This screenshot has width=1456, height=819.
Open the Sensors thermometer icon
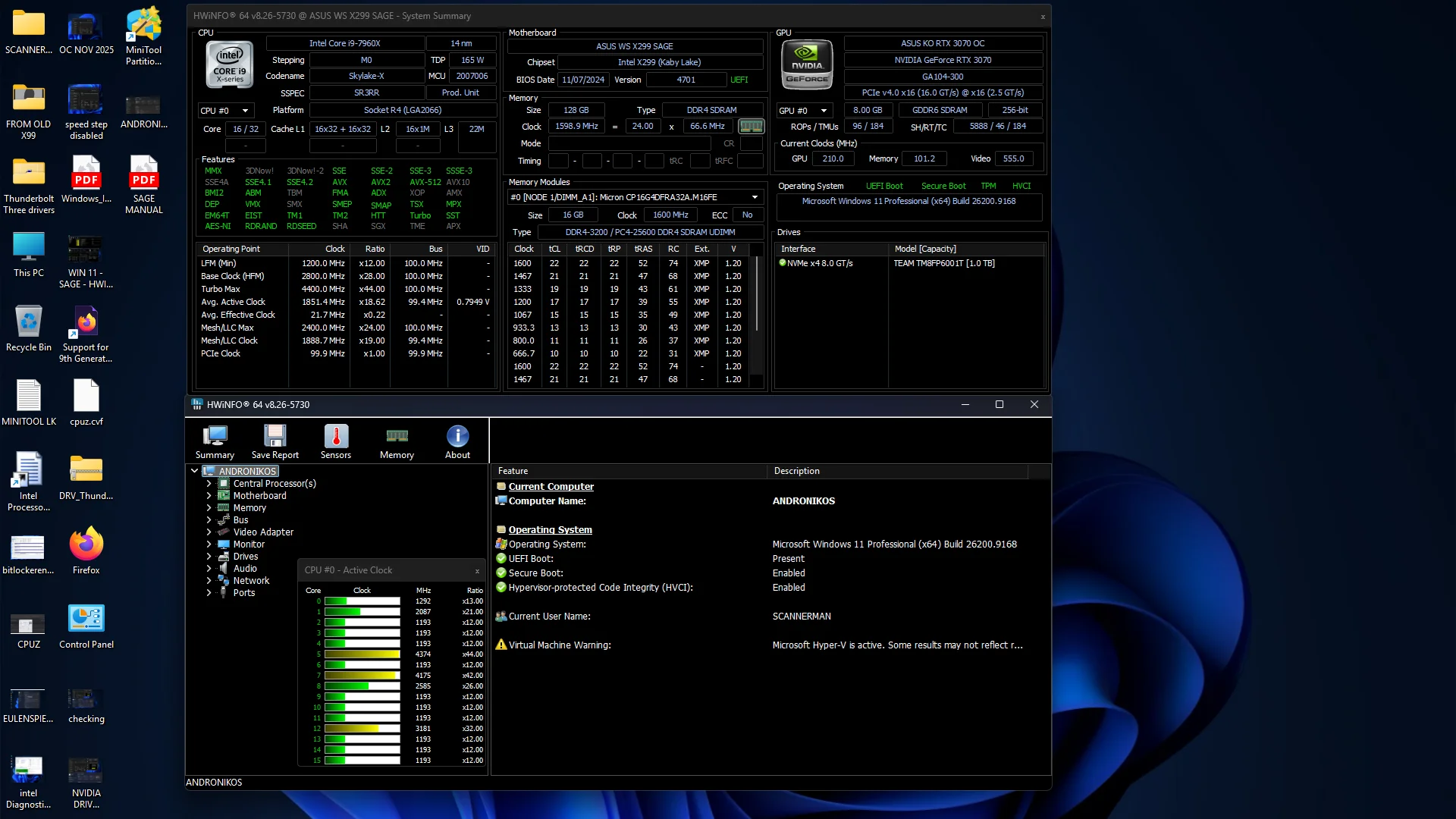pos(336,441)
